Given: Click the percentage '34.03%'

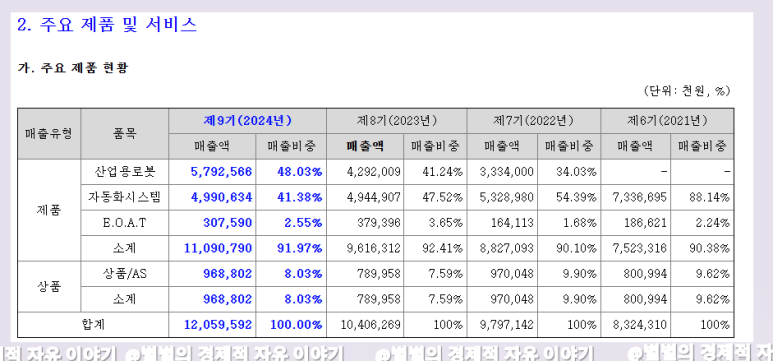Looking at the screenshot, I should pos(576,172).
